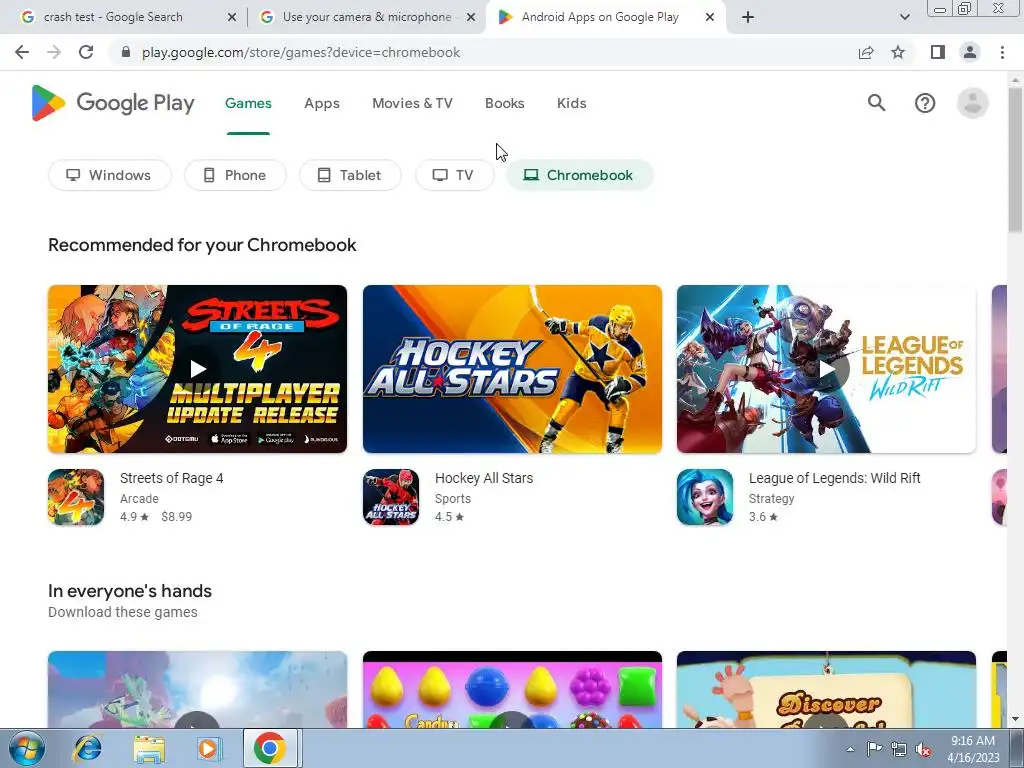Play the Streets of Rage 4 trailer
Image resolution: width=1024 pixels, height=768 pixels.
click(197, 369)
